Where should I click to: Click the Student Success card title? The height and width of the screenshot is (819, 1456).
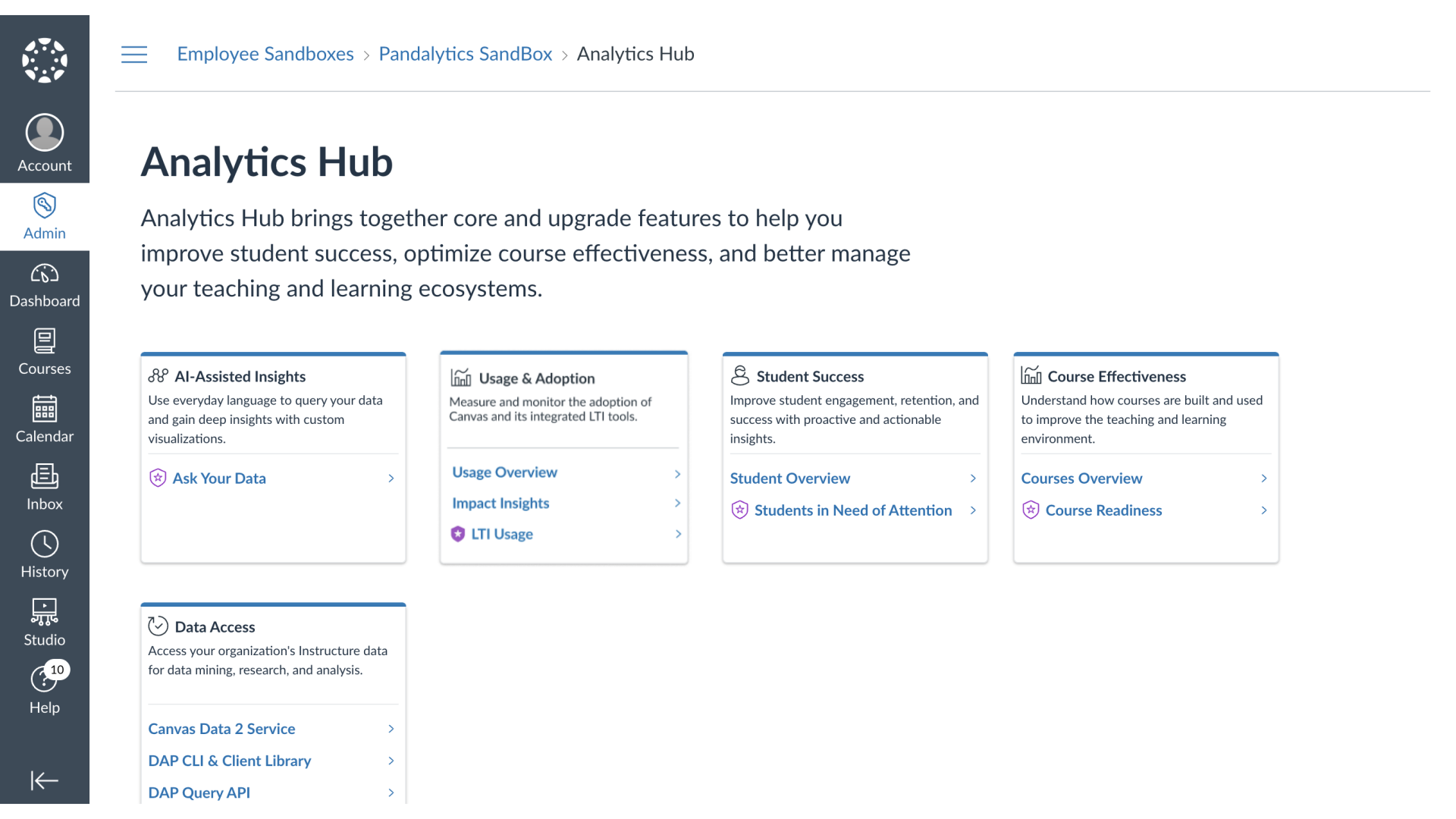[x=810, y=376]
